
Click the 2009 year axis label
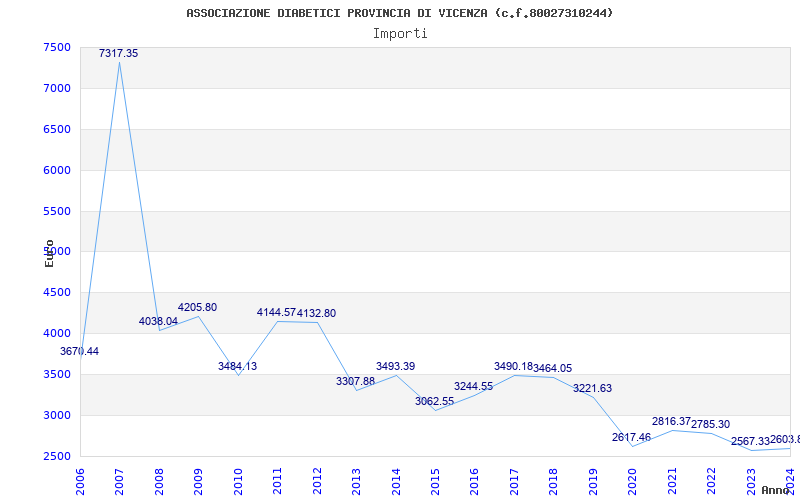tap(198, 481)
